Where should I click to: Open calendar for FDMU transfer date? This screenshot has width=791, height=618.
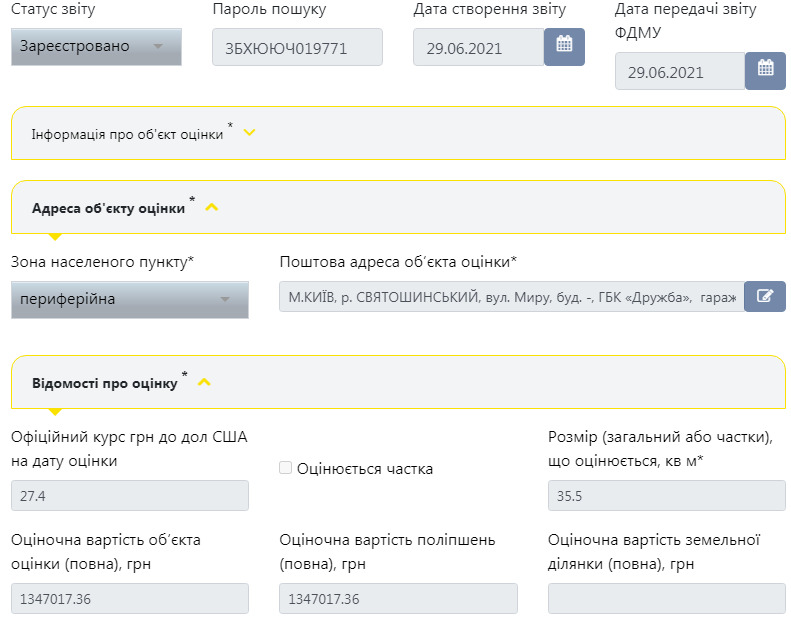point(765,71)
